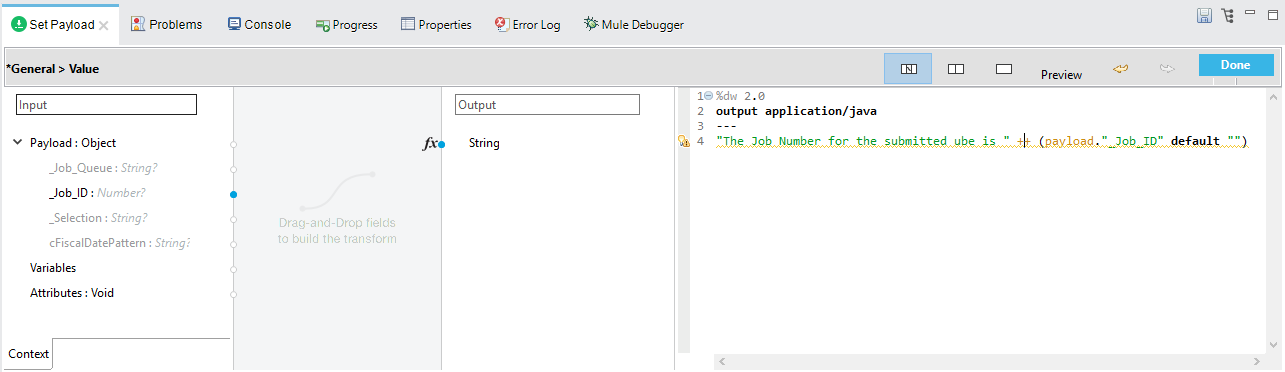Click the *General > Value breadcrumb

point(53,69)
